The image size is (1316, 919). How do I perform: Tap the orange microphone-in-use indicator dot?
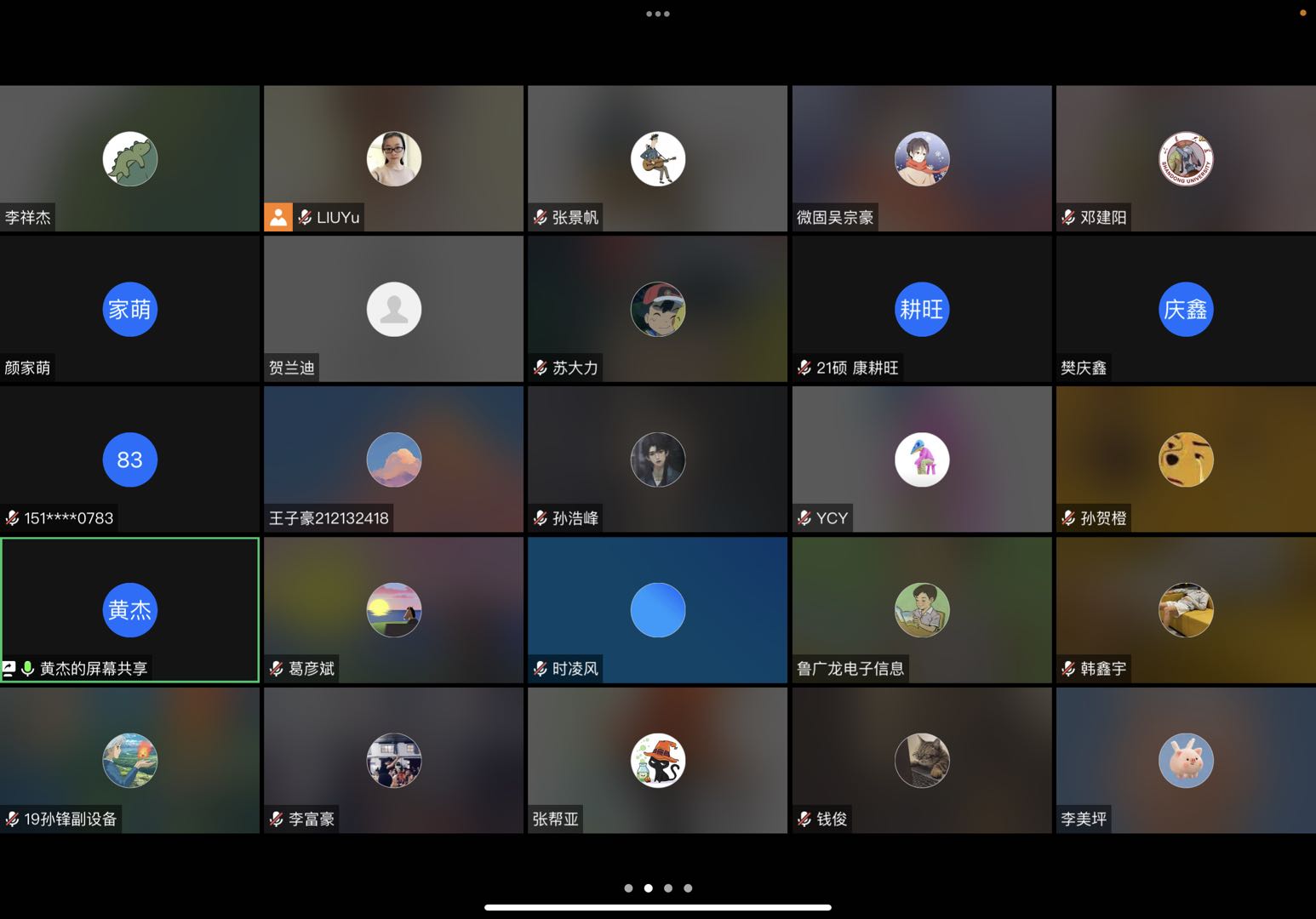[x=1302, y=13]
